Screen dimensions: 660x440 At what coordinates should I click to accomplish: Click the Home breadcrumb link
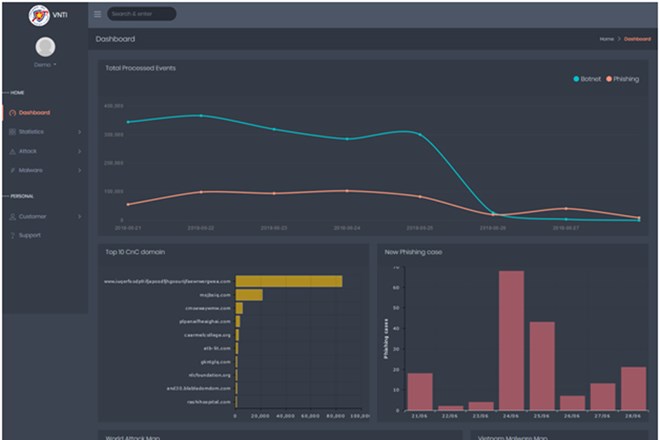pyautogui.click(x=606, y=39)
